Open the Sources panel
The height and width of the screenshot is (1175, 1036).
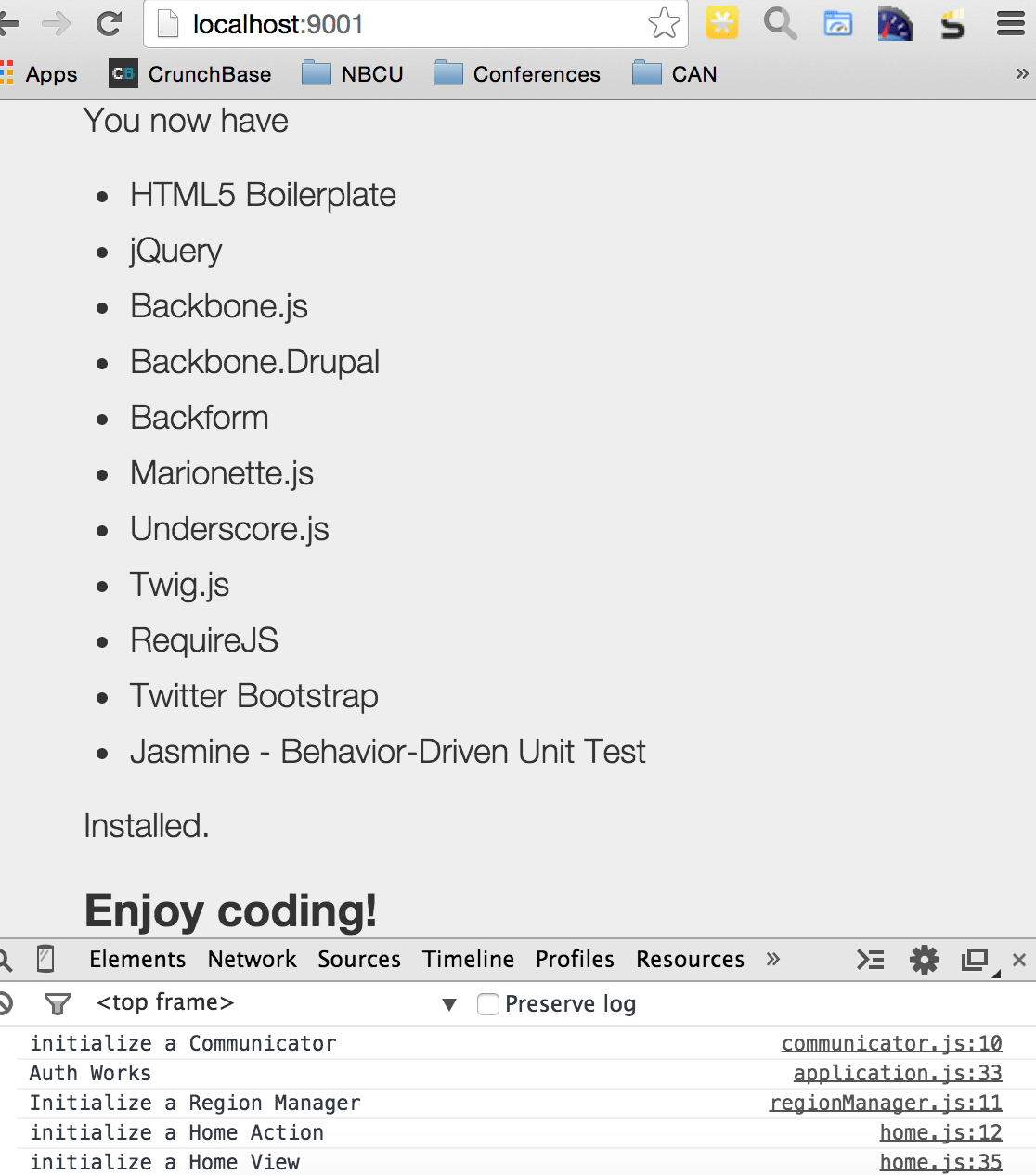point(359,960)
